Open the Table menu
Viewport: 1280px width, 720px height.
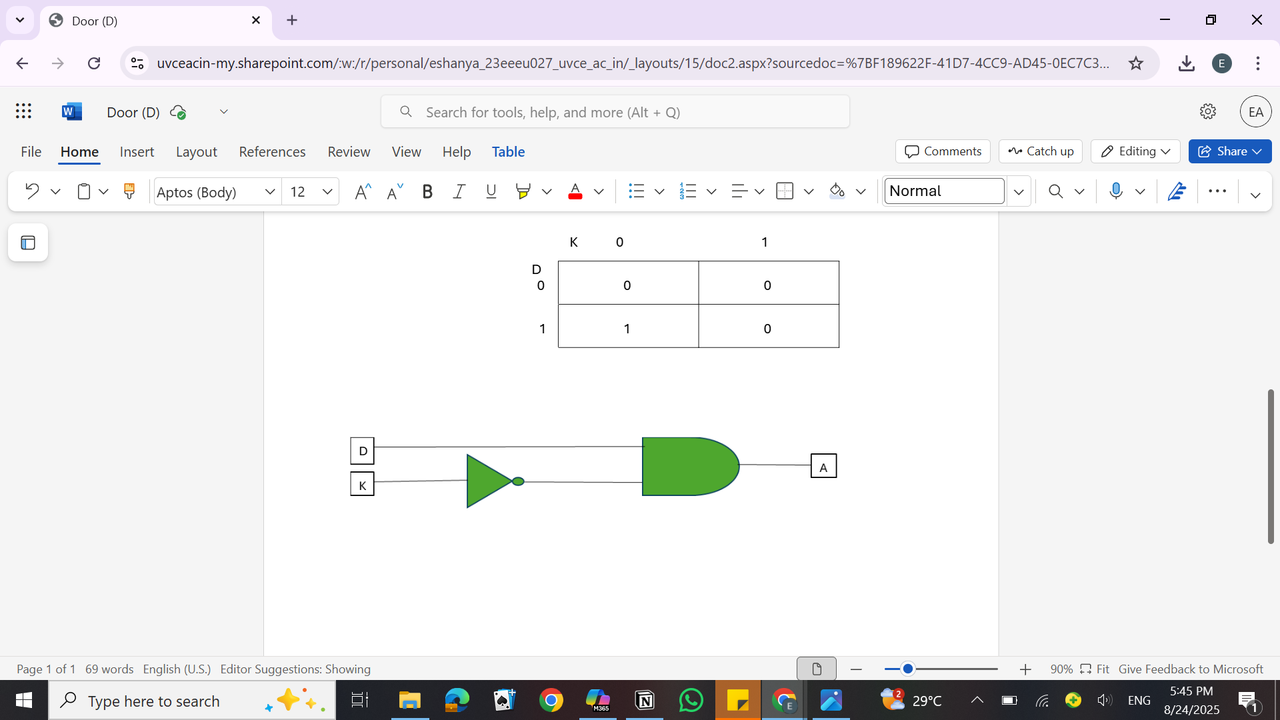coord(508,152)
